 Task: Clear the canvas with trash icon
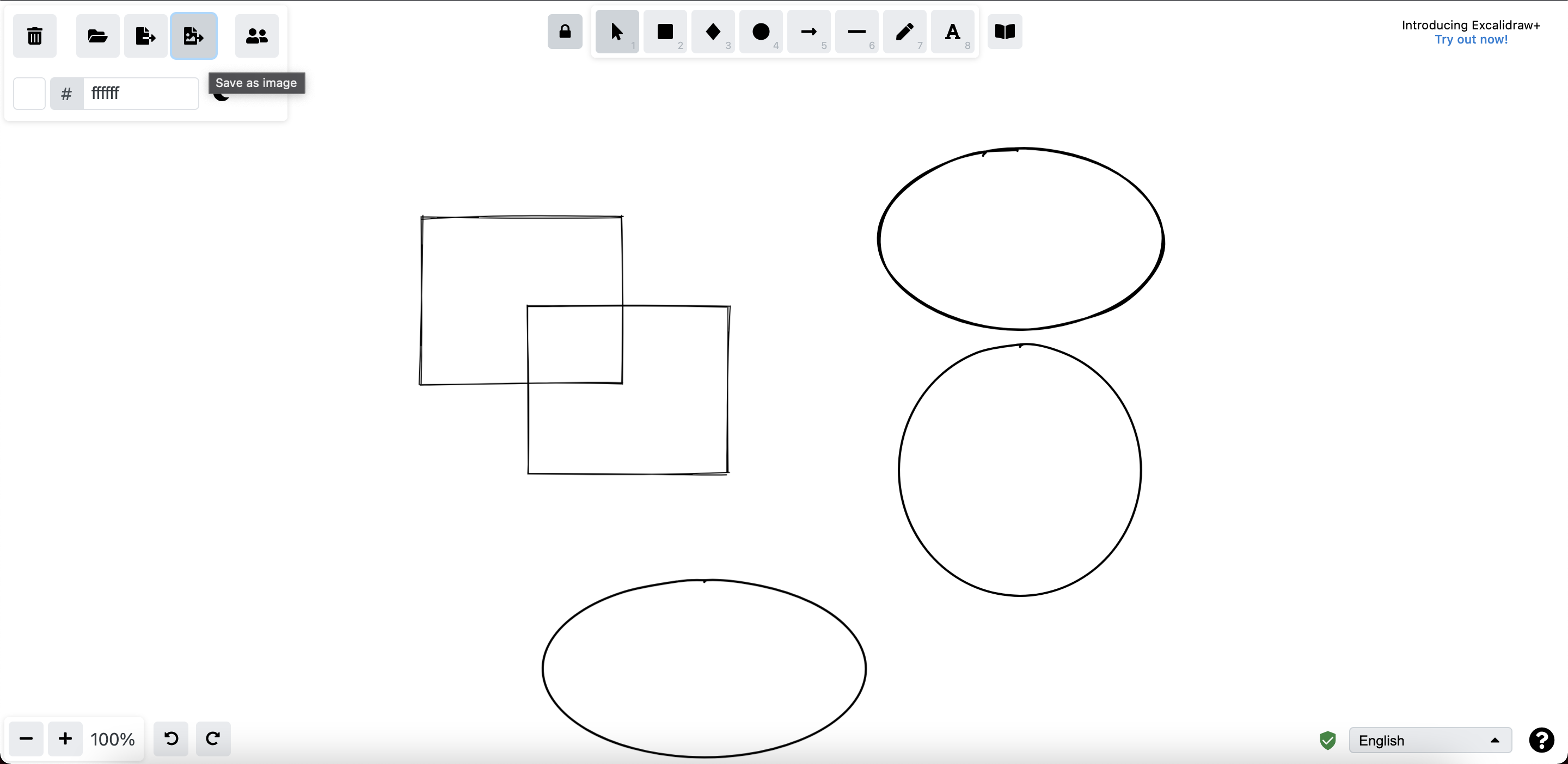pos(34,36)
